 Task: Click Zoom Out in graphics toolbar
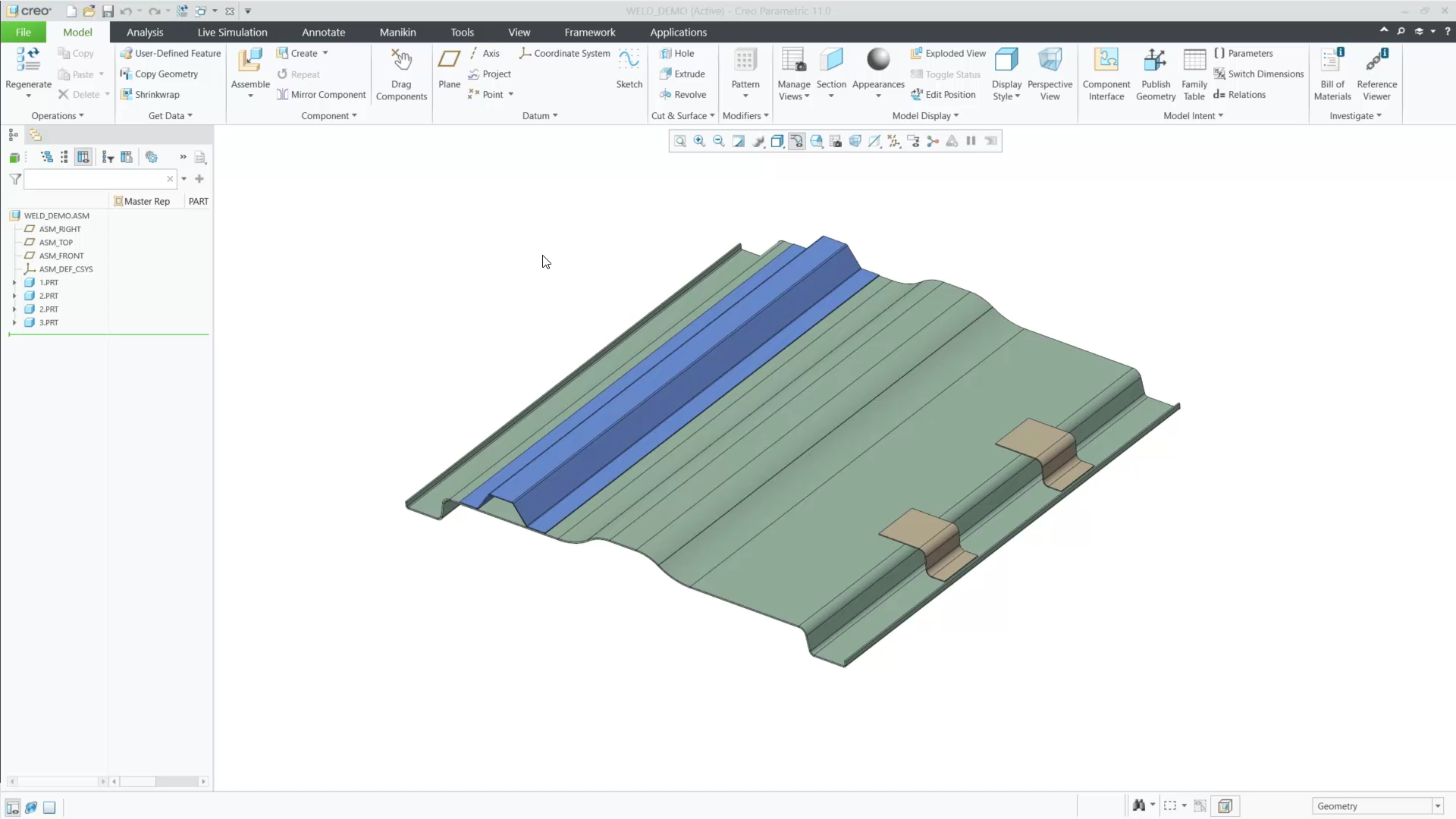(x=719, y=141)
